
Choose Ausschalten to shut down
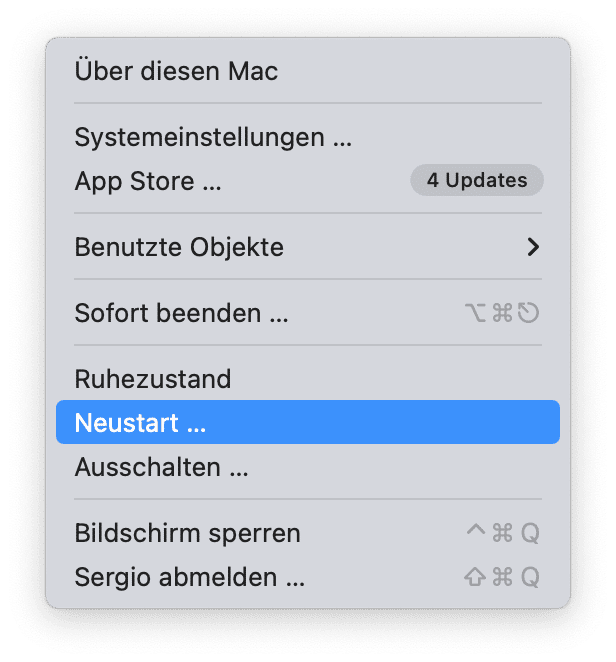coord(161,467)
